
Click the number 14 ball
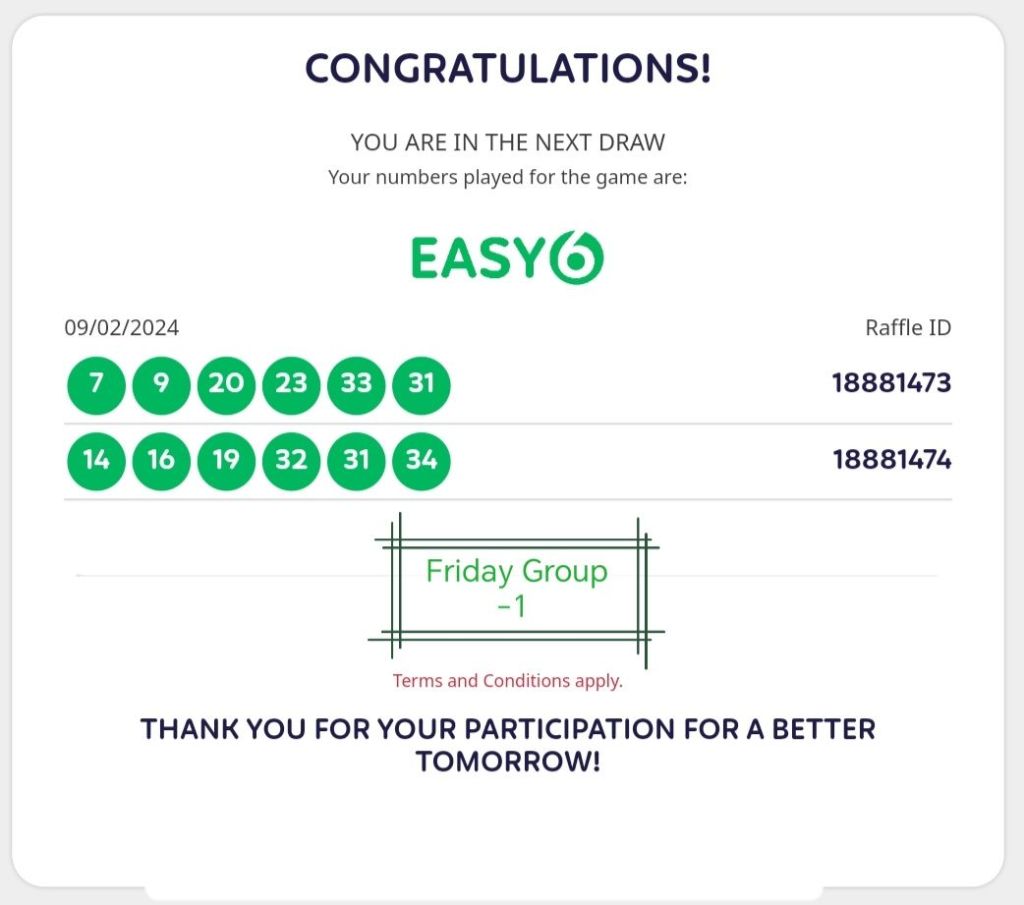pos(96,460)
